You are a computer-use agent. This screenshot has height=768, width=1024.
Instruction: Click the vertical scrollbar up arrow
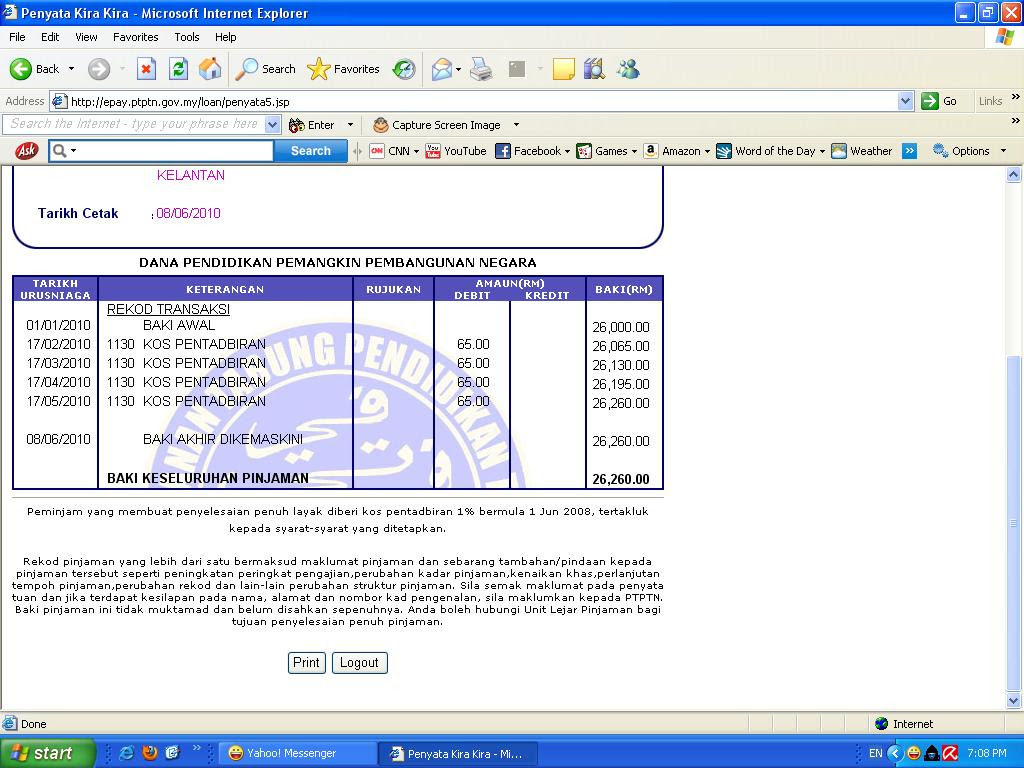1014,174
